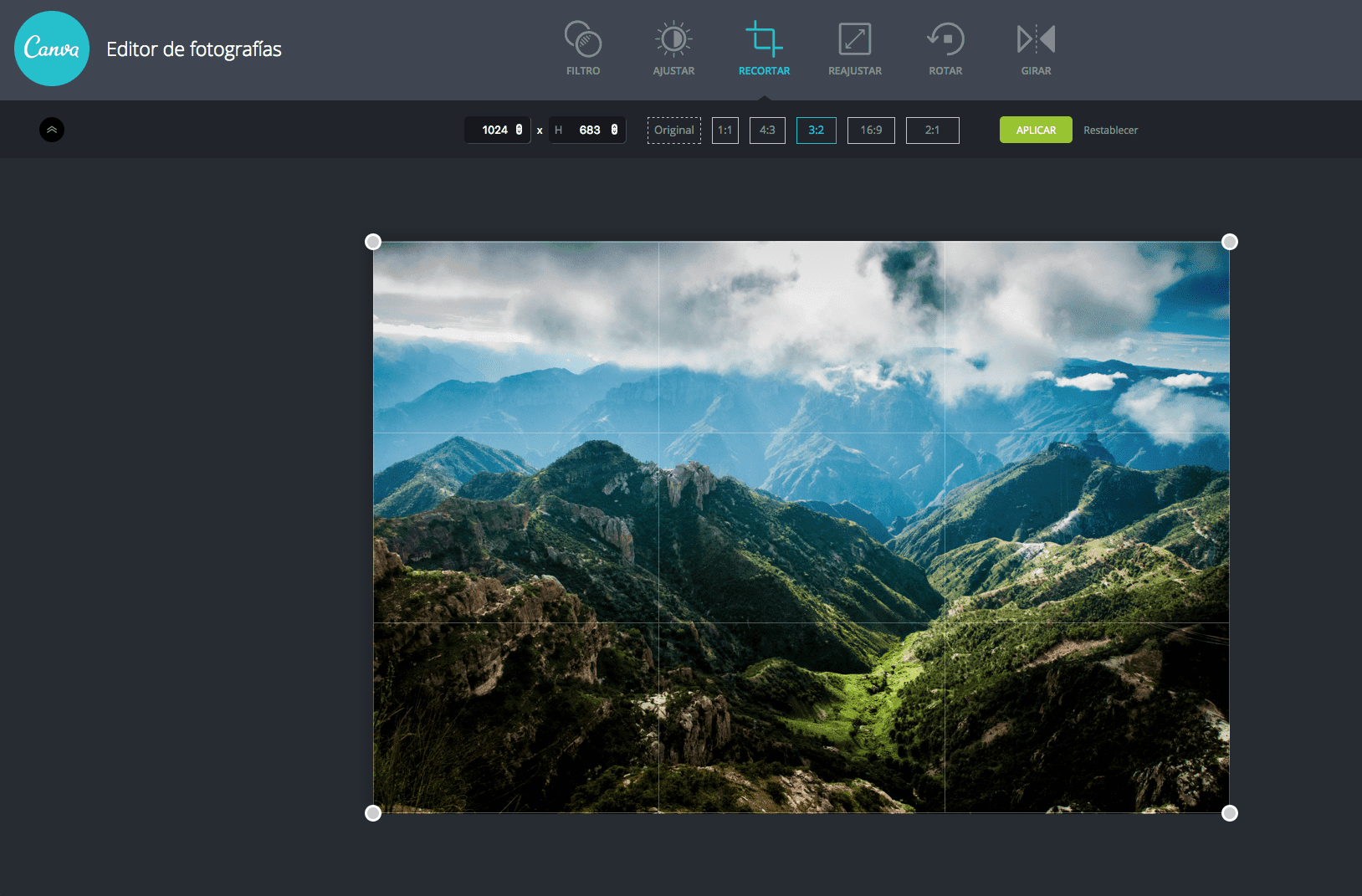This screenshot has height=896, width=1362.
Task: Activate the 2:1 aspect ratio
Action: point(932,130)
